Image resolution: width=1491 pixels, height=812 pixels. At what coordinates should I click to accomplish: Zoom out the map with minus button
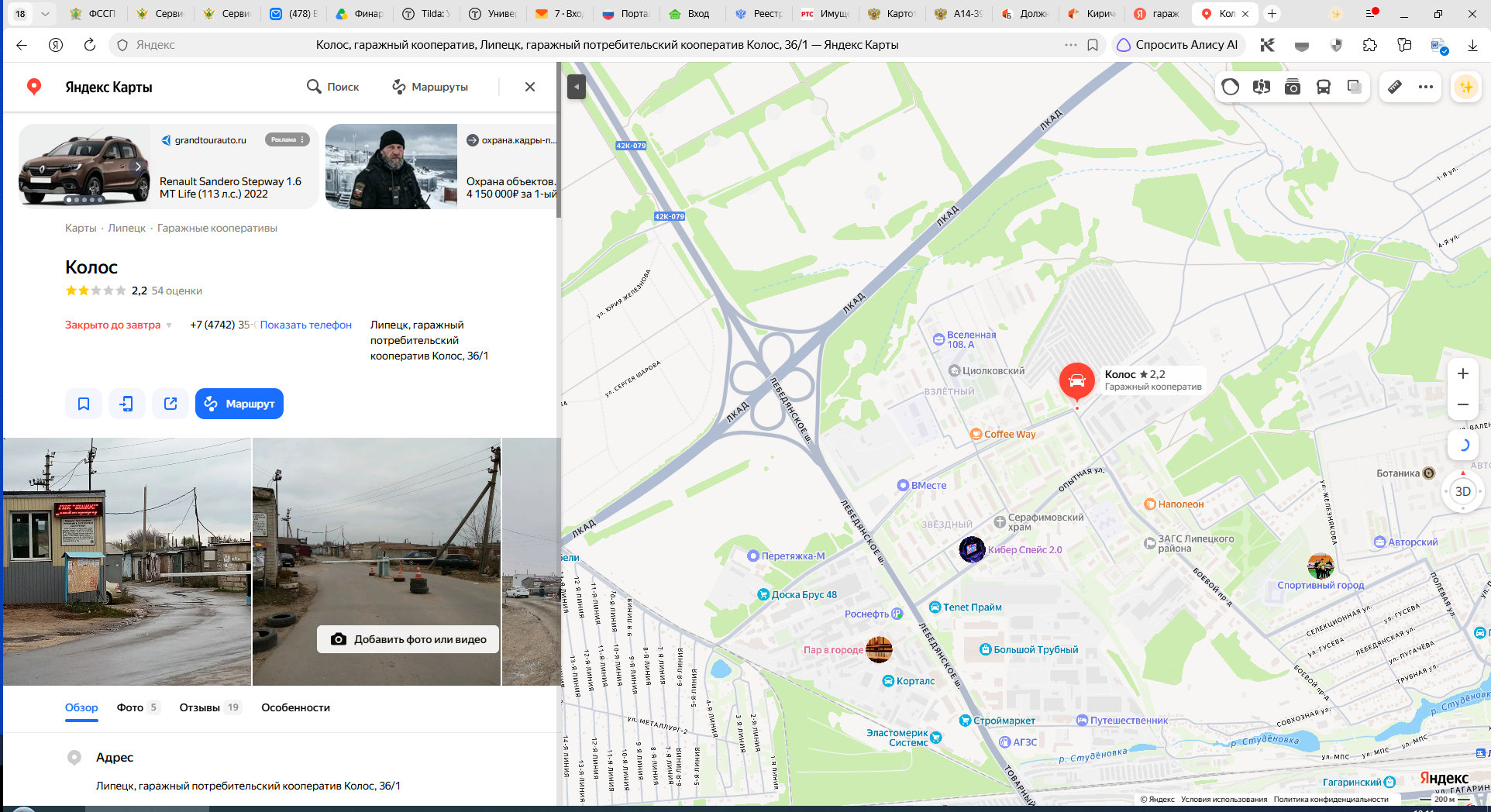[1463, 404]
